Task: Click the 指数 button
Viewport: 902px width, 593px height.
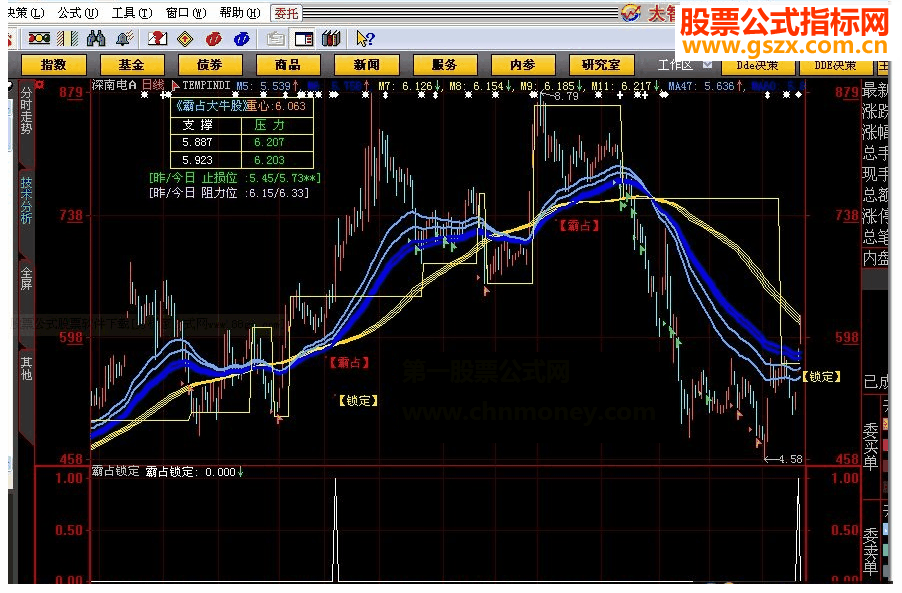Action: point(53,65)
